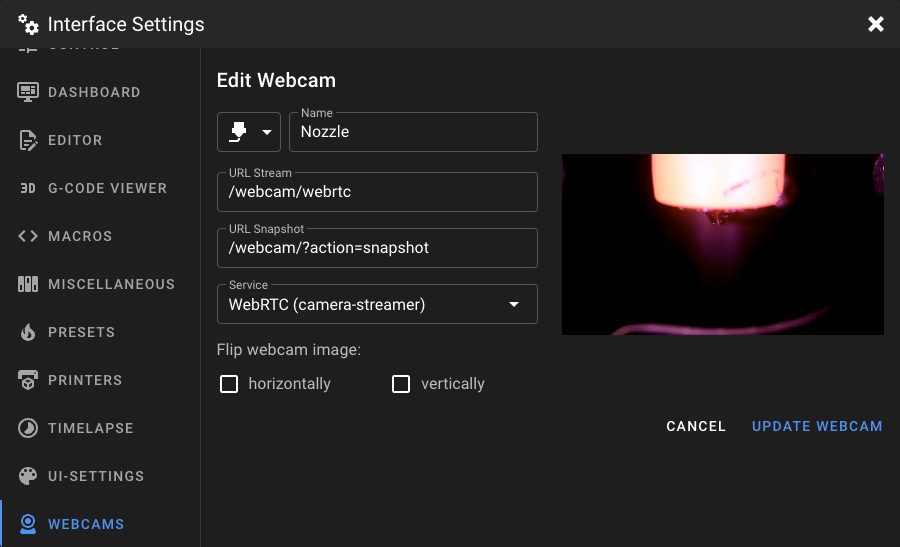Click the 'vertically' checkbox label text

[x=453, y=384]
